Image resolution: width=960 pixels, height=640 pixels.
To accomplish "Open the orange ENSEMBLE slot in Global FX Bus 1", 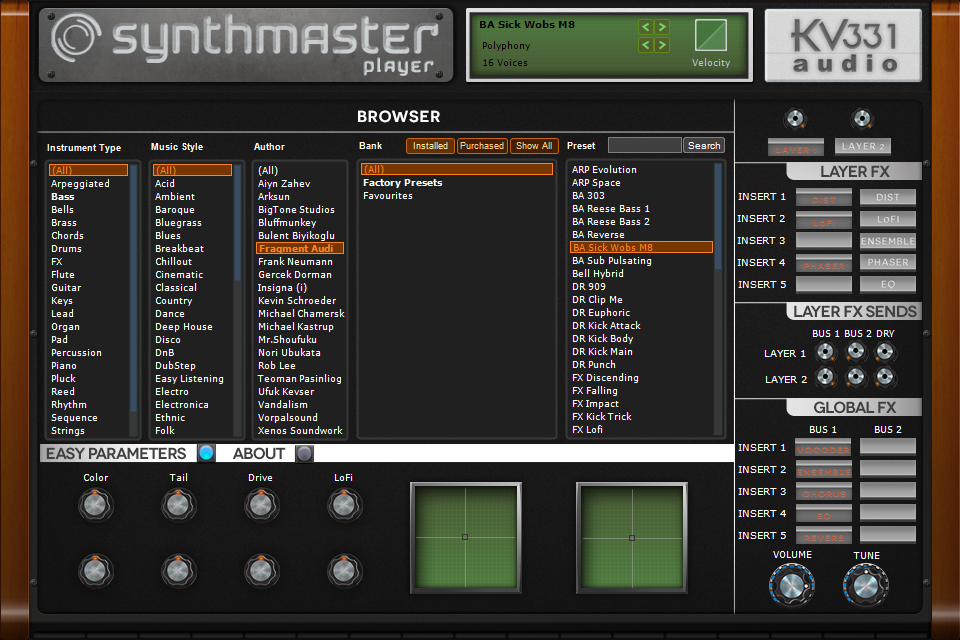I will (823, 470).
